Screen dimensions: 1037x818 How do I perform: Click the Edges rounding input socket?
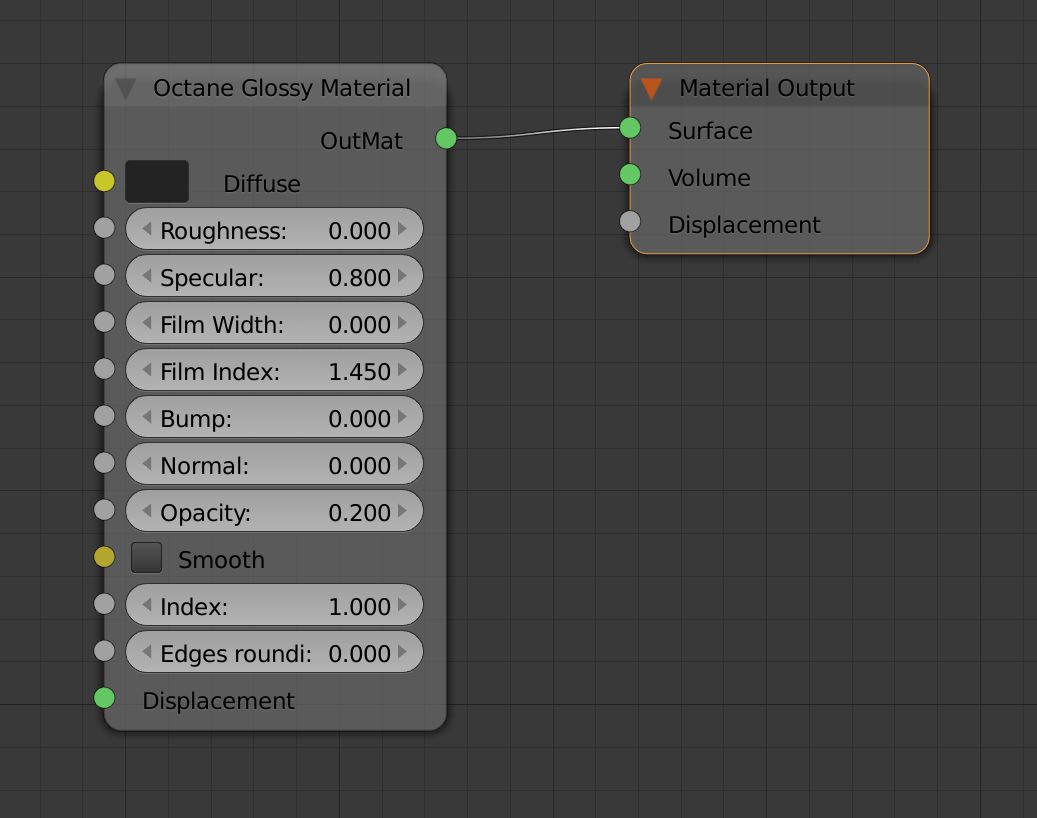click(x=104, y=651)
